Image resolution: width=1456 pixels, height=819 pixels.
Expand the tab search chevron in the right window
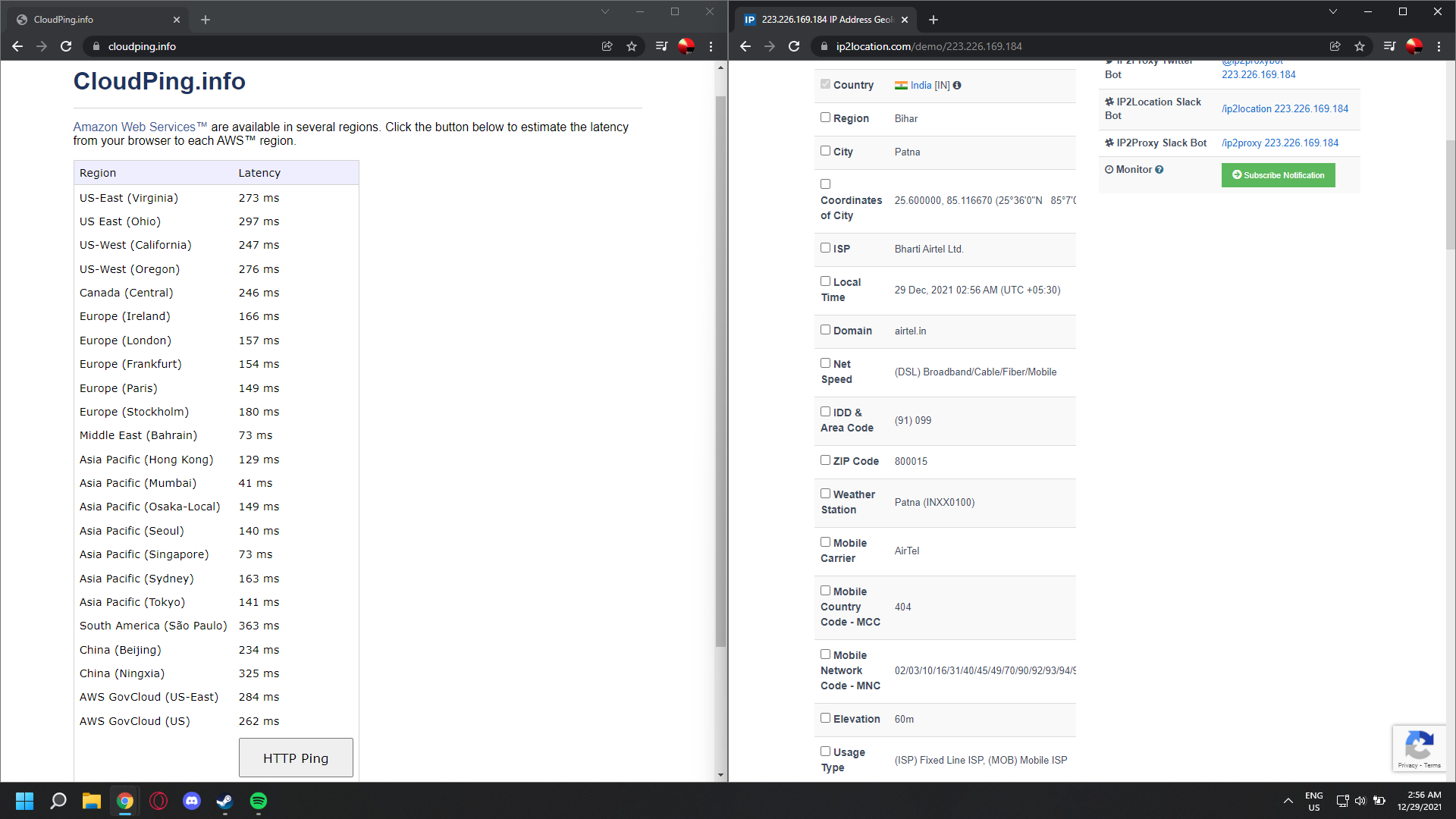coord(1332,11)
